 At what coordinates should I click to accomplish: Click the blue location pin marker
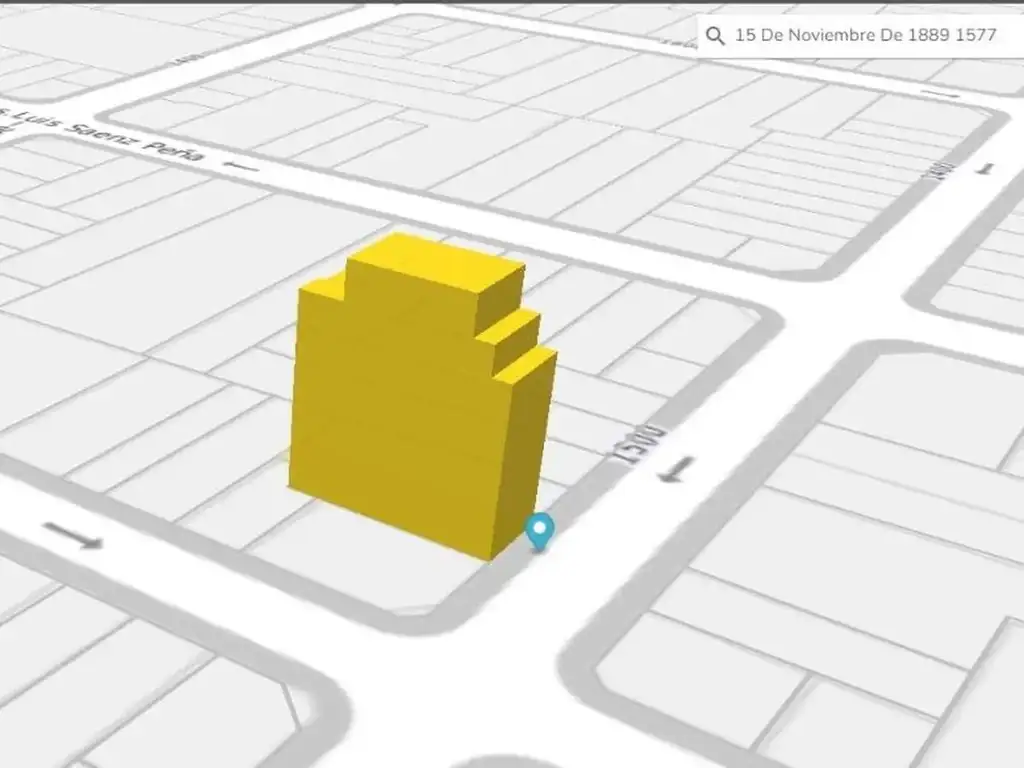click(540, 530)
